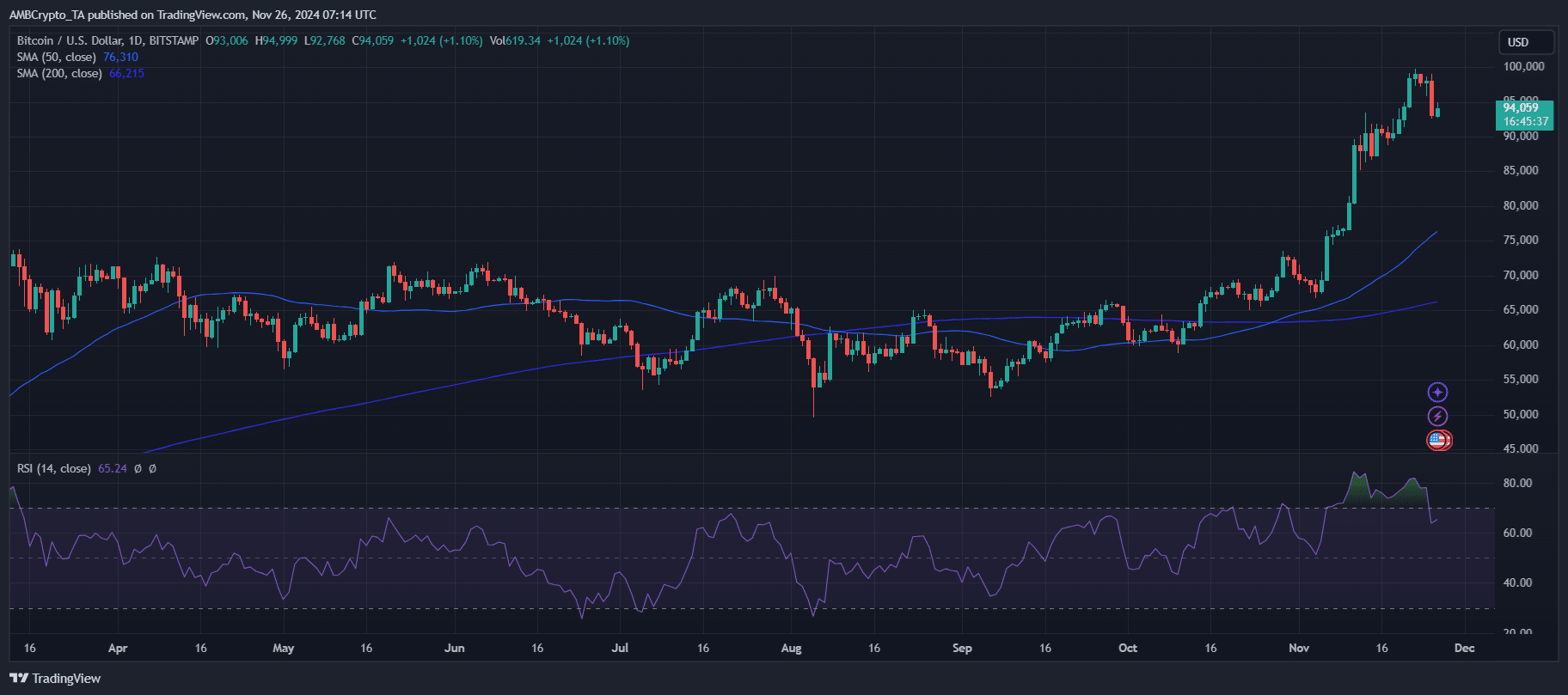Select the Bitcoin / U.S. Dollar legend title
1568x695 pixels.
click(x=107, y=40)
